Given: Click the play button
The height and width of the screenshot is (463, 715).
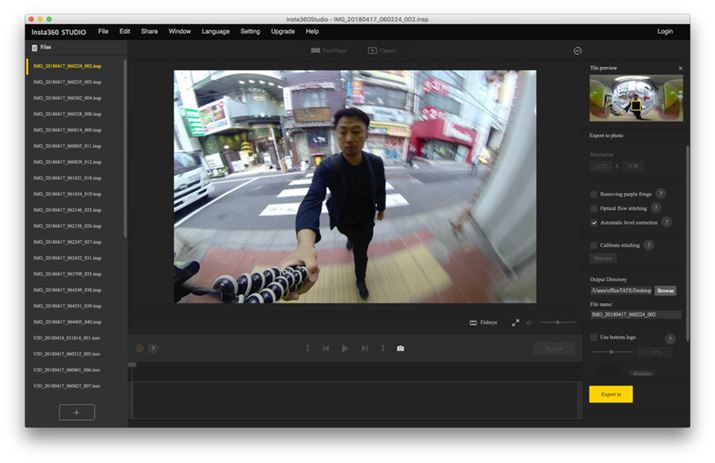Looking at the screenshot, I should [x=345, y=349].
